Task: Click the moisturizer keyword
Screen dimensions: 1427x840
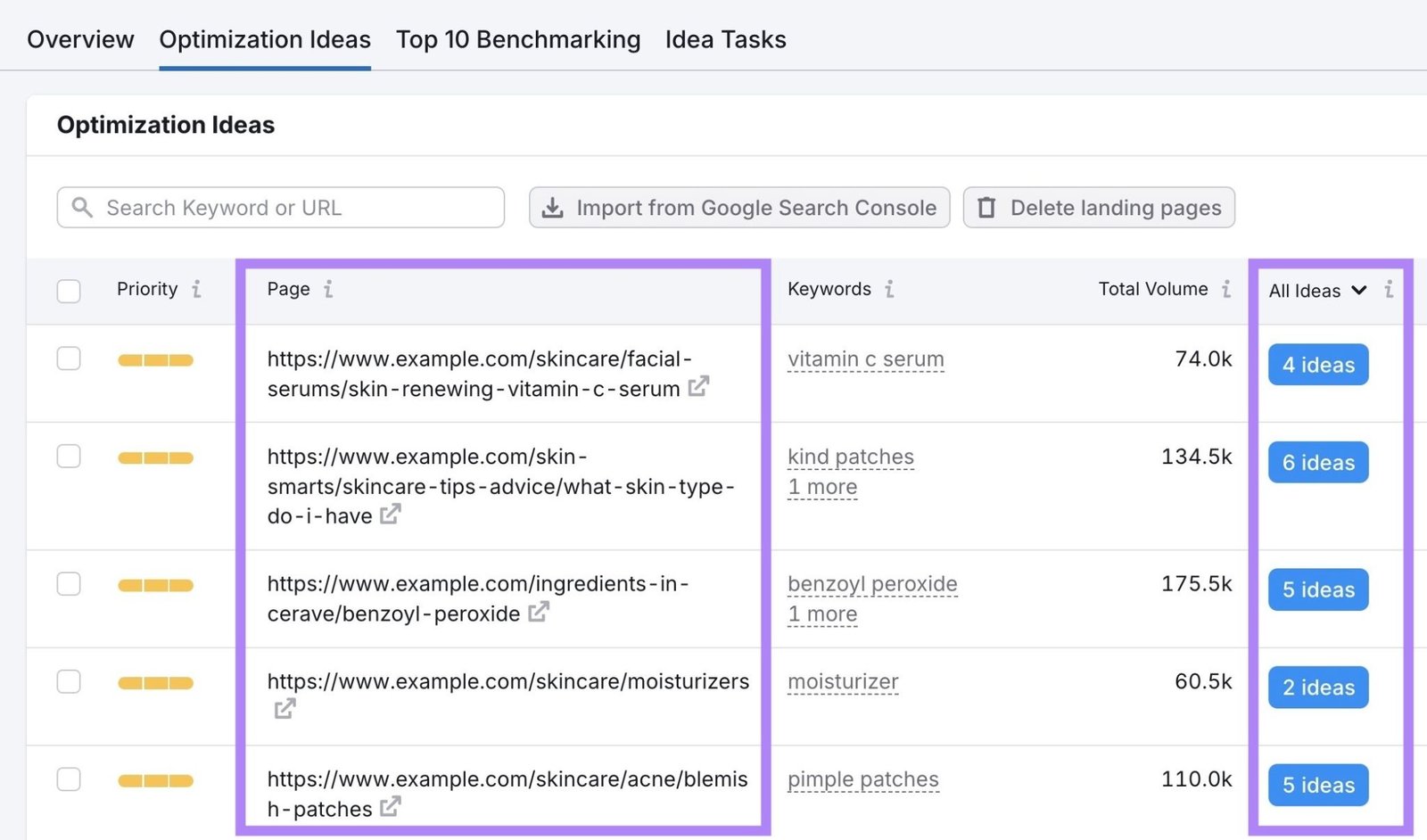Action: 843,682
